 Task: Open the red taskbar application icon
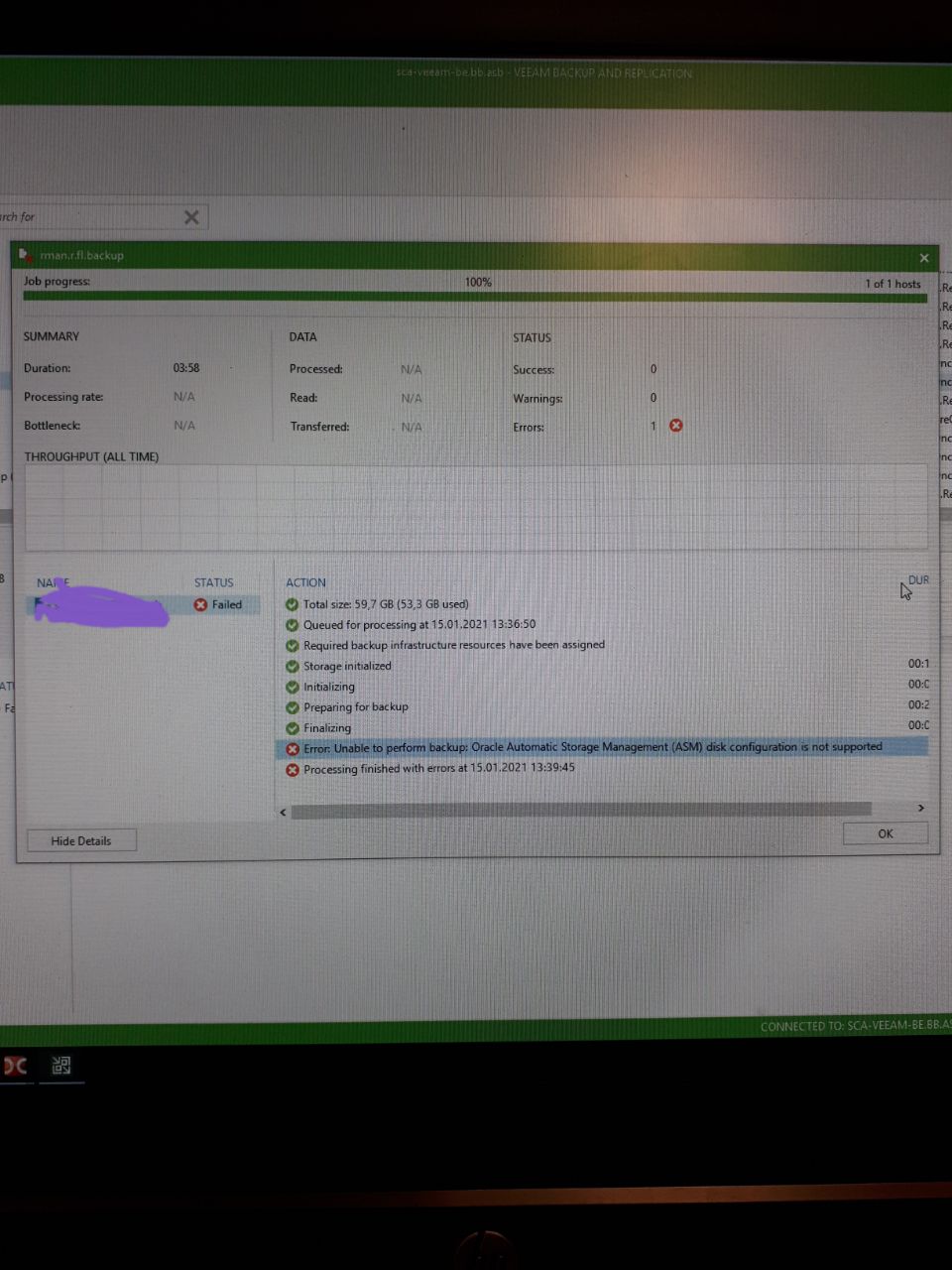point(15,1066)
